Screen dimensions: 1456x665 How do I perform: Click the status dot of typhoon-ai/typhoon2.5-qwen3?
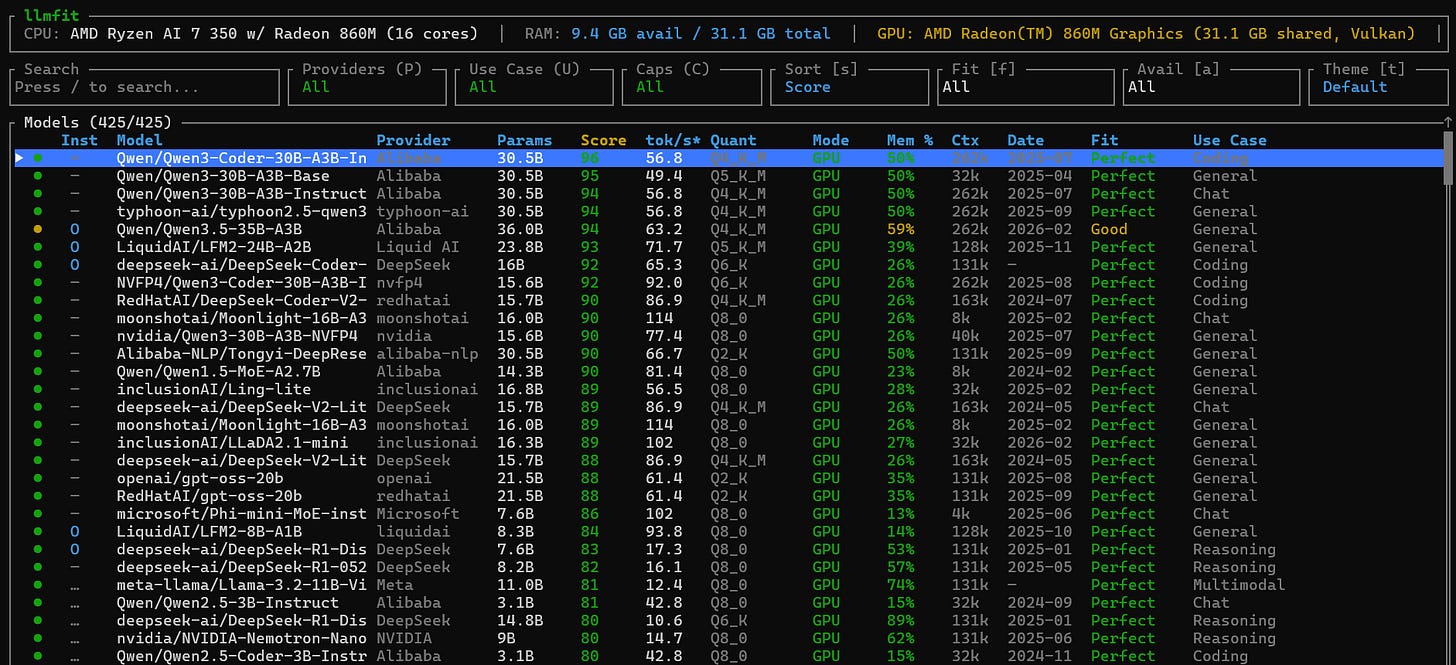pyautogui.click(x=38, y=211)
